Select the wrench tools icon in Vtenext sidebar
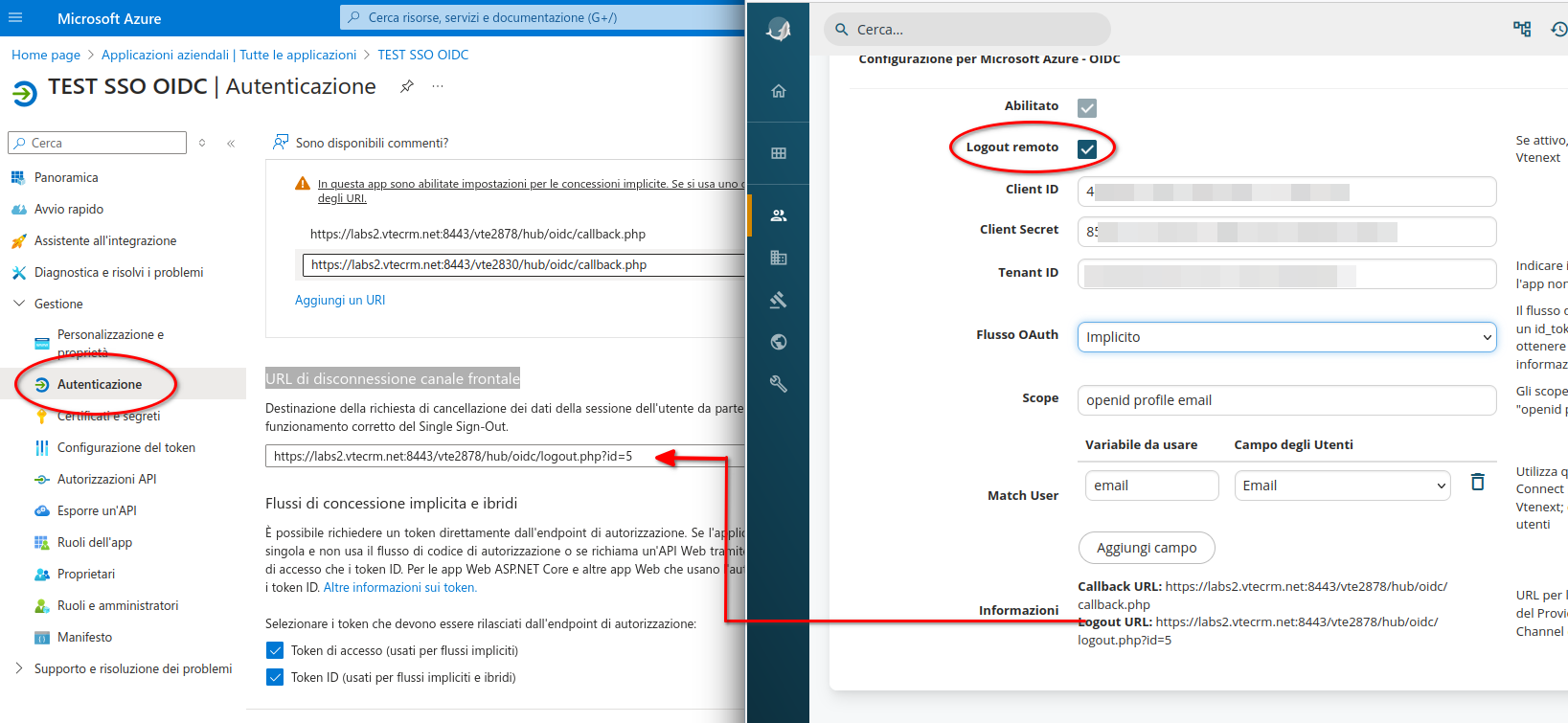This screenshot has height=723, width=1568. tap(779, 384)
